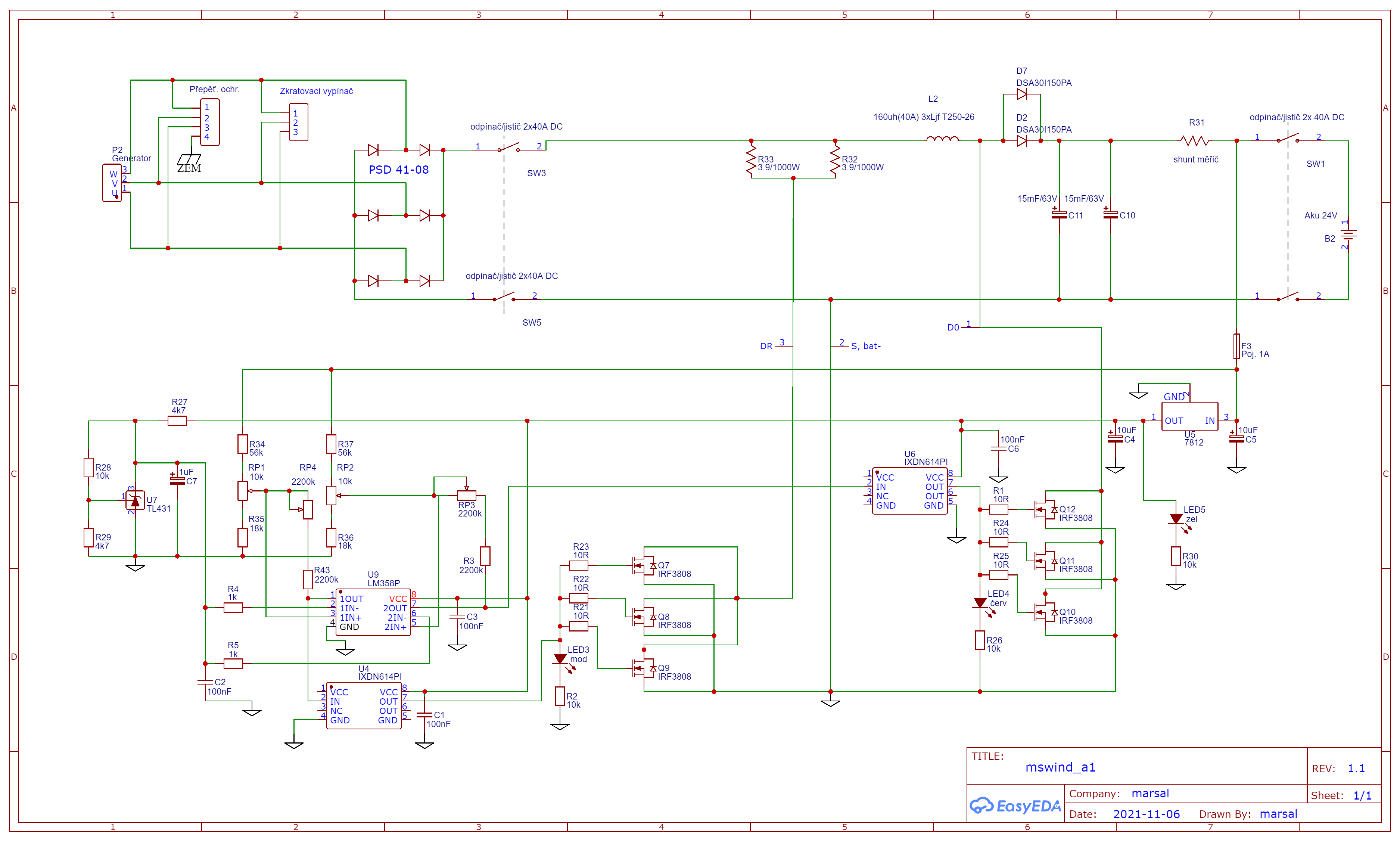Click the LED3 mod diode symbol
Image resolution: width=1400 pixels, height=841 pixels.
pyautogui.click(x=560, y=659)
